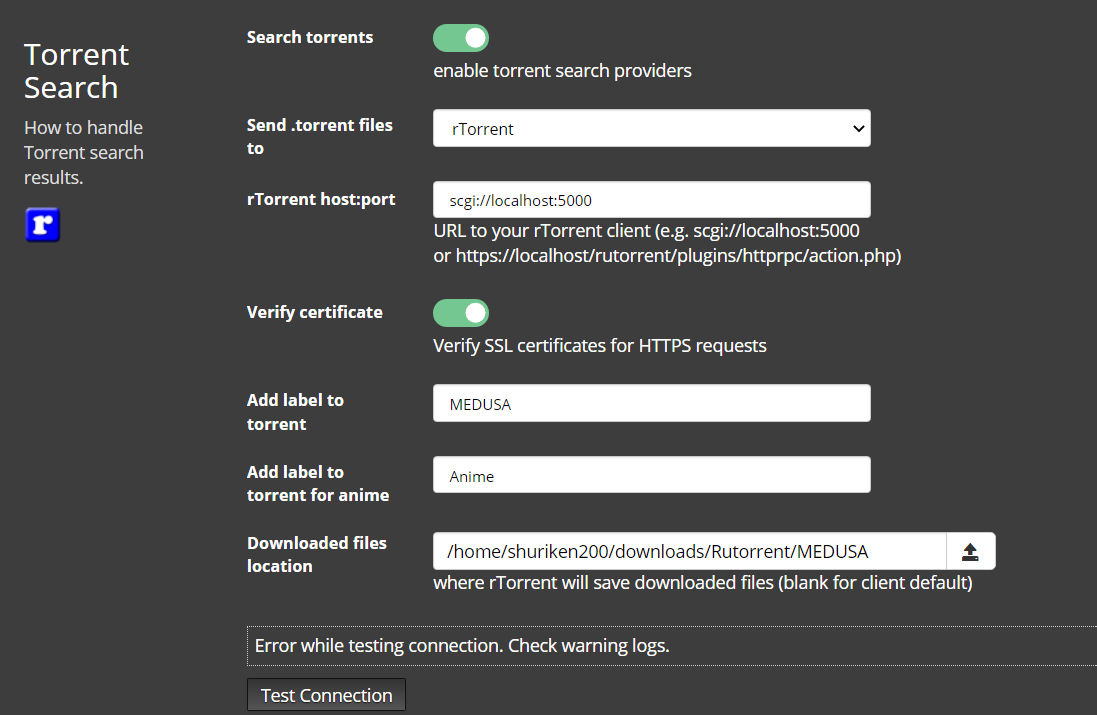Enable torrent search providers switch
This screenshot has height=715, width=1097.
click(x=461, y=37)
